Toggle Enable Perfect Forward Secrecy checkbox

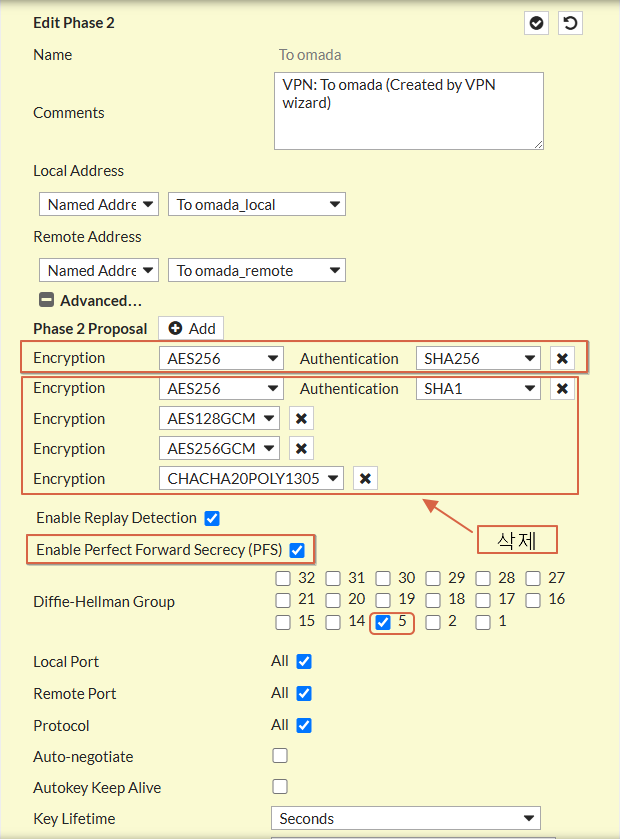[297, 550]
